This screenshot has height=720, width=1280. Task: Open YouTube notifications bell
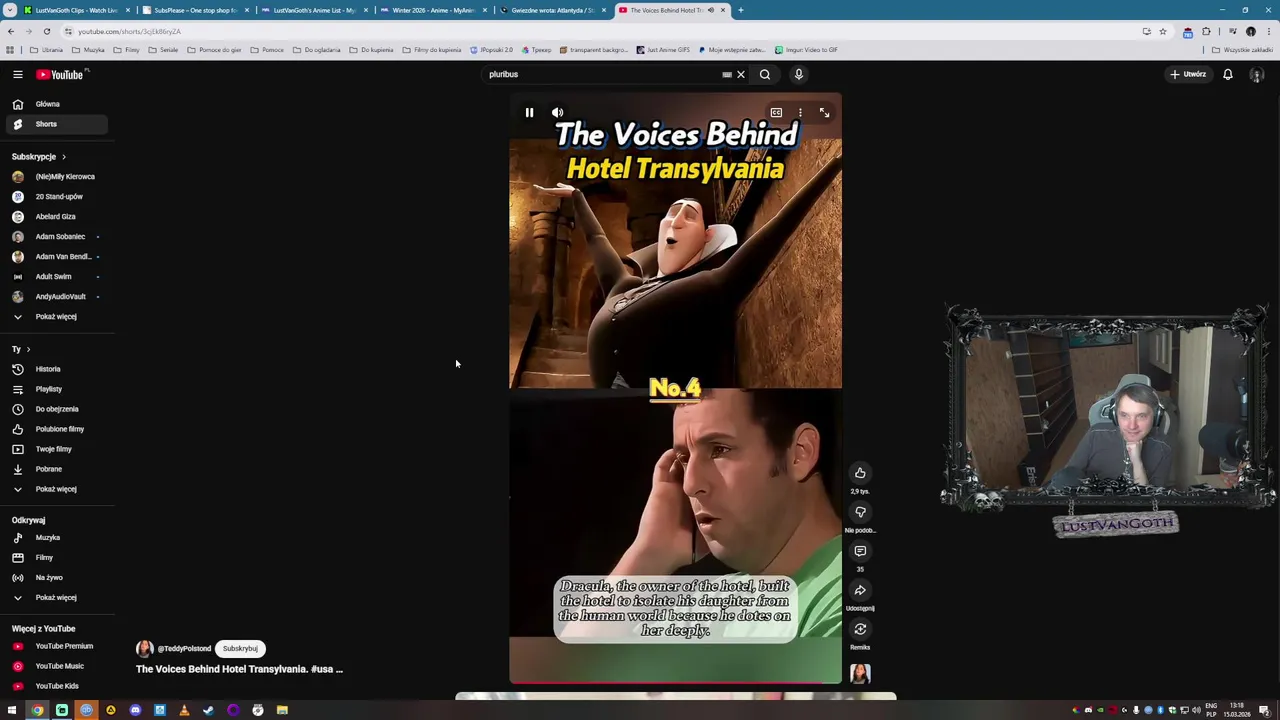click(1228, 74)
